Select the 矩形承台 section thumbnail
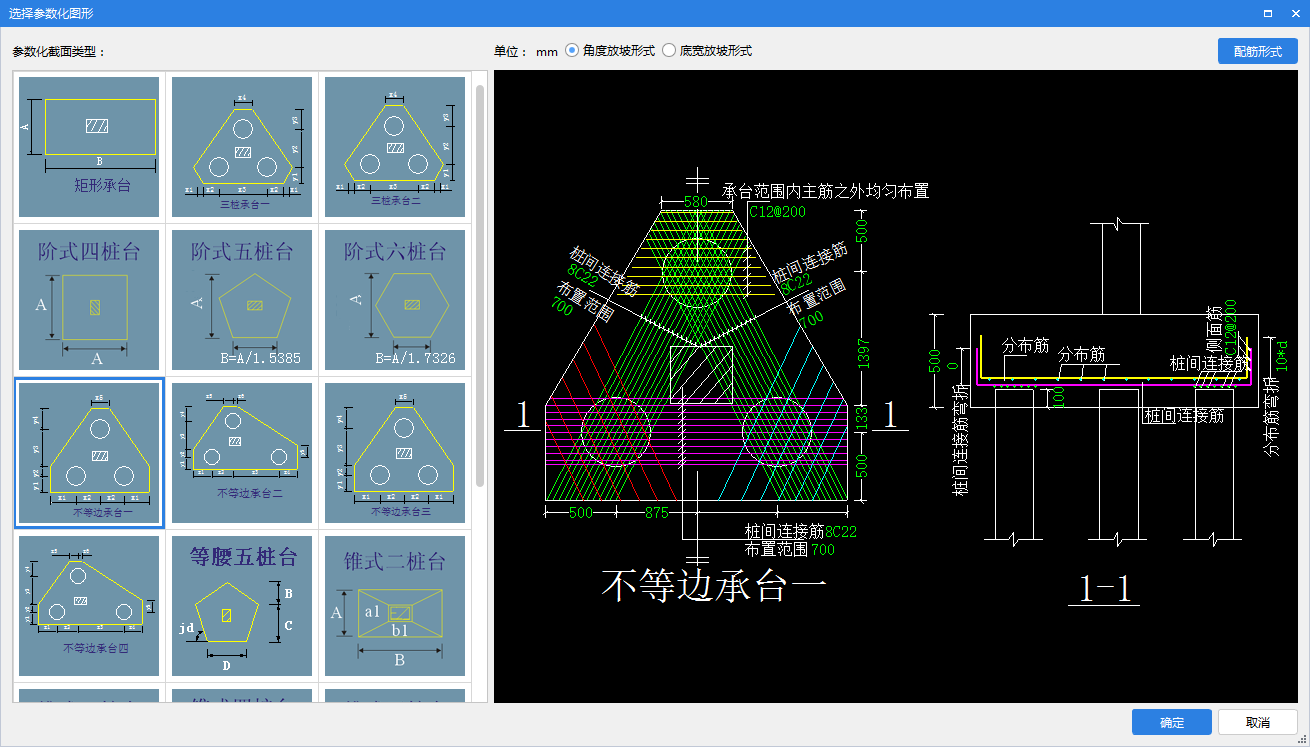Viewport: 1310px width, 747px height. (x=89, y=147)
